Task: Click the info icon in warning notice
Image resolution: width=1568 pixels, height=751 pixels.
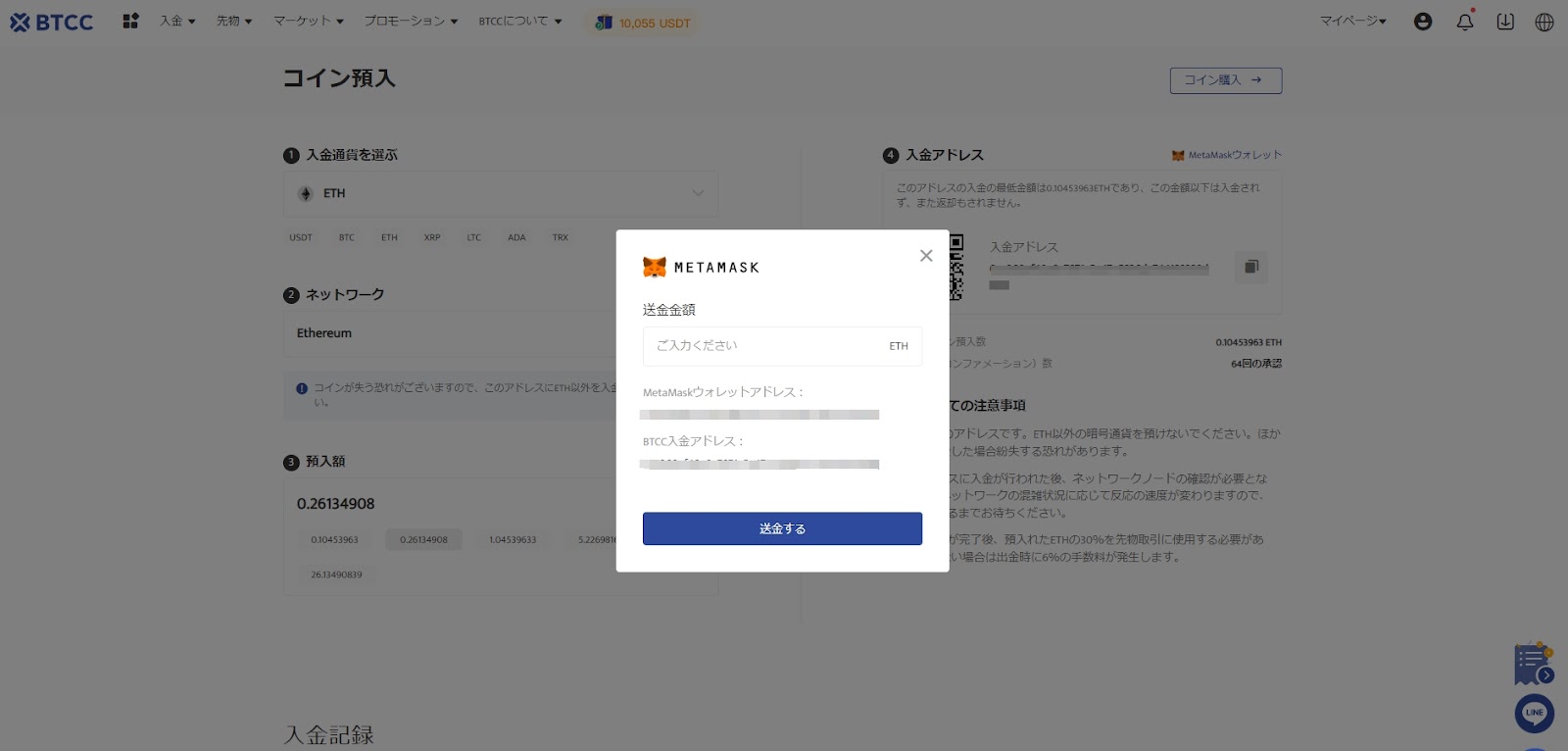Action: pos(302,388)
